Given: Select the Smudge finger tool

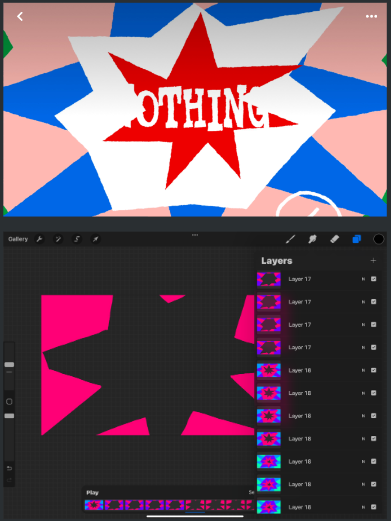Looking at the screenshot, I should [312, 239].
